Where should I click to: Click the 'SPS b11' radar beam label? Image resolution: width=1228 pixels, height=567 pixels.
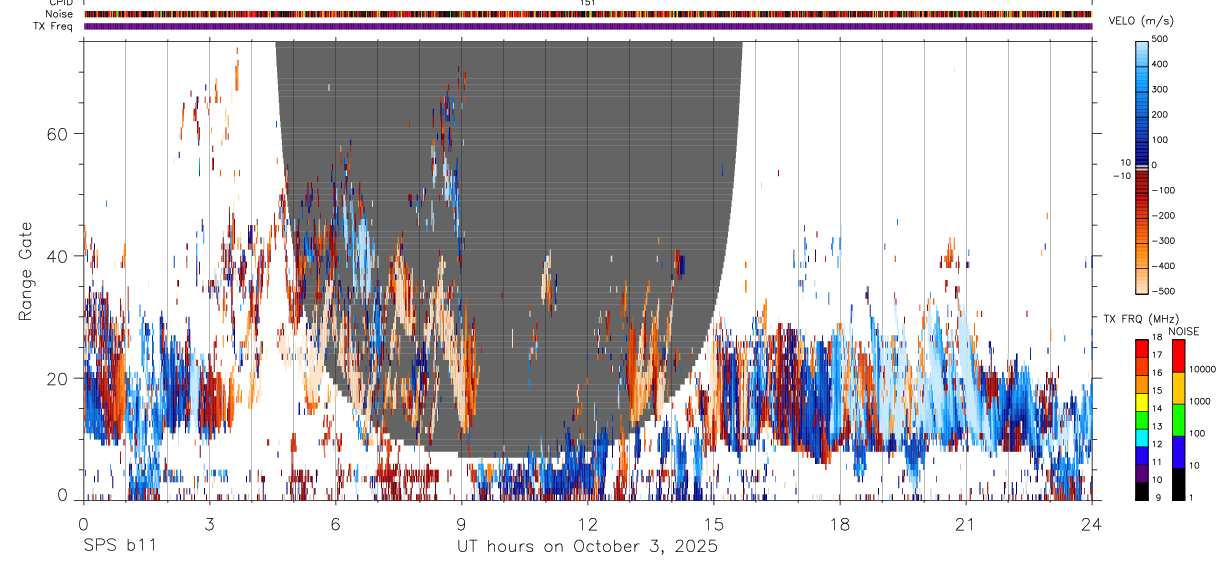pyautogui.click(x=119, y=546)
